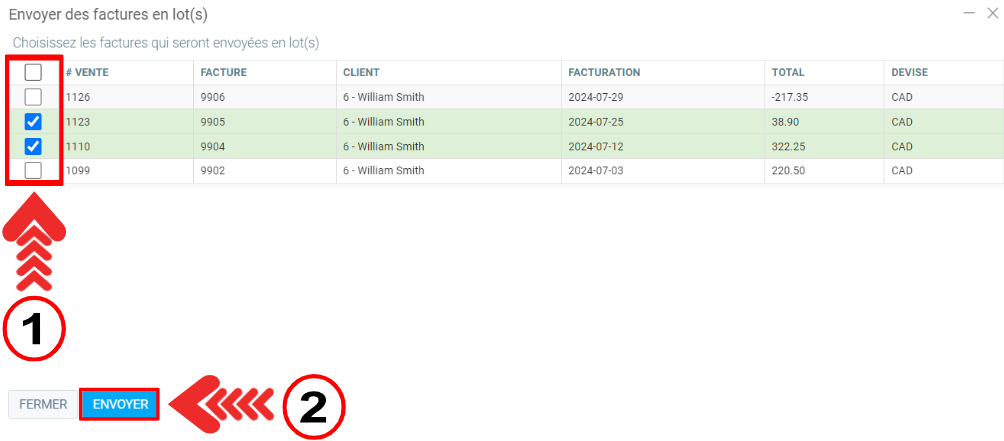The width and height of the screenshot is (1004, 441).
Task: Click the DEVISE column header
Action: (x=909, y=72)
